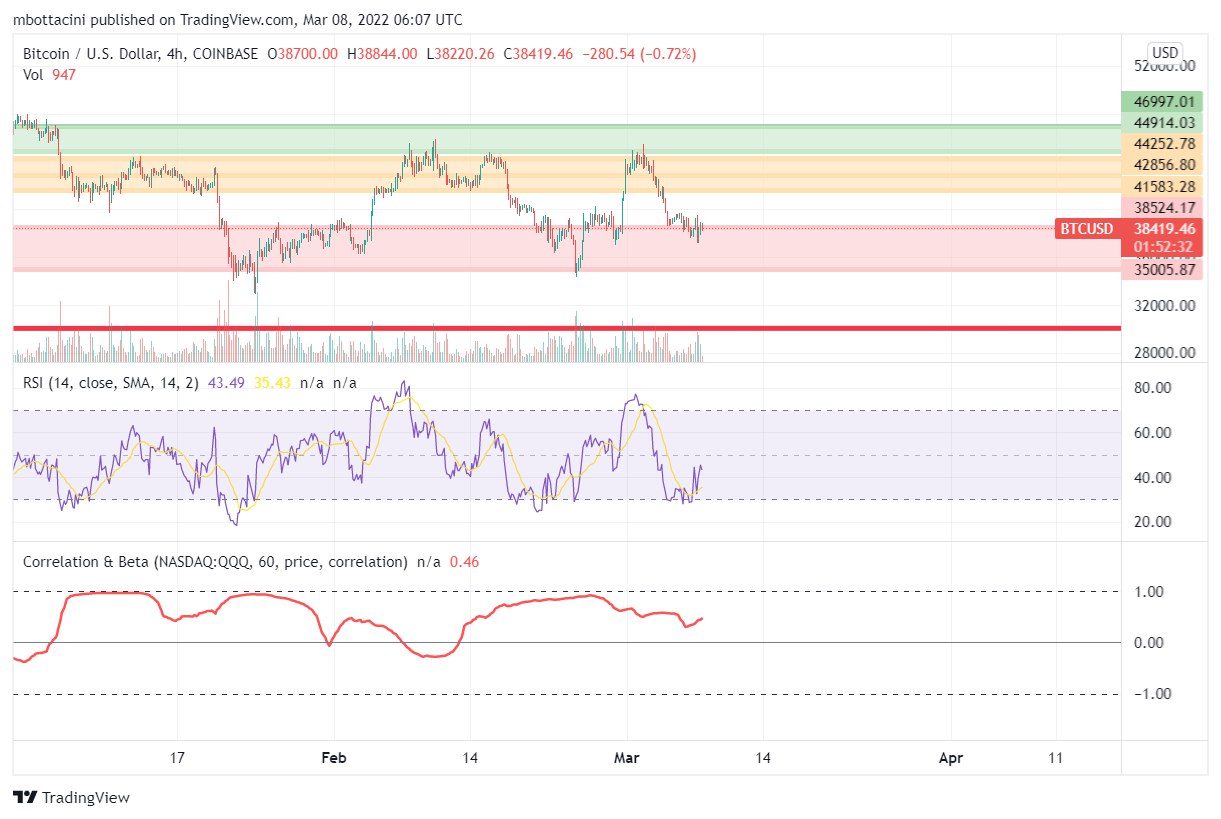Open the USD currency selector
Viewport: 1221px width, 819px height.
click(1164, 52)
